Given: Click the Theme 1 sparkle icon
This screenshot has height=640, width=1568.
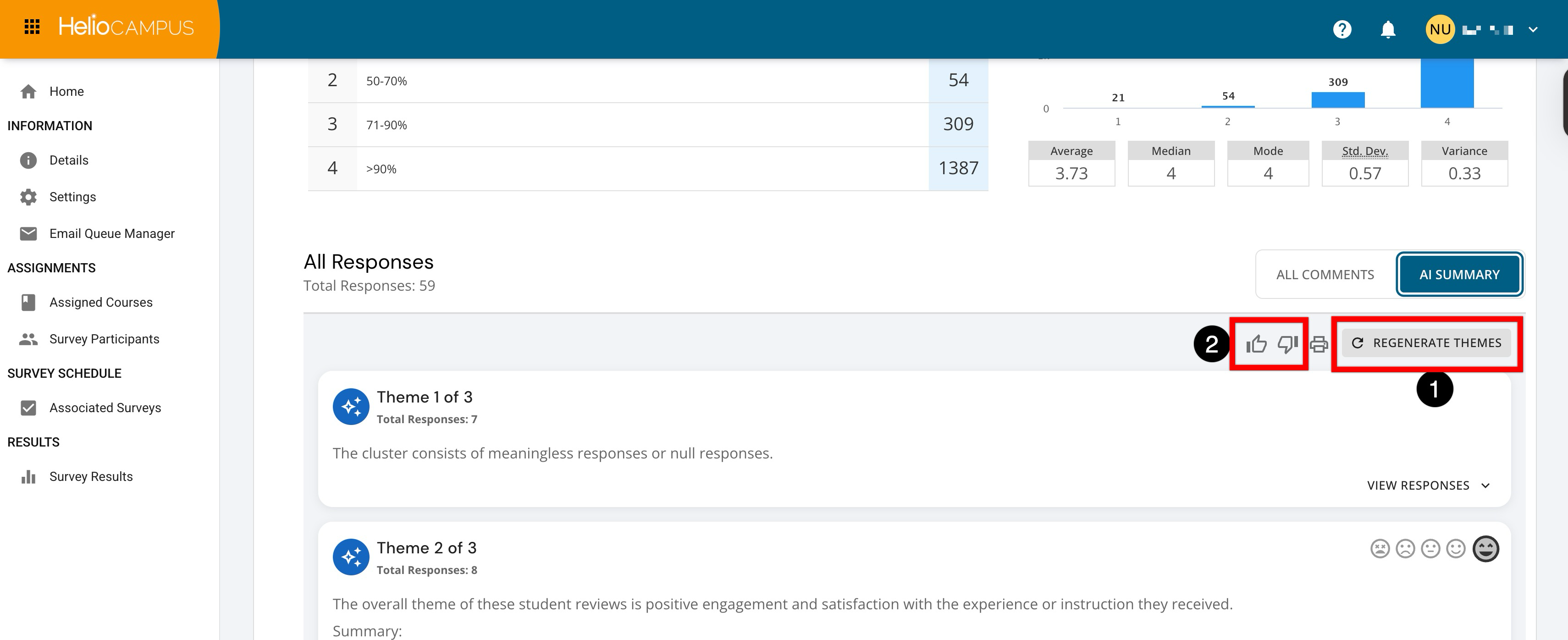Looking at the screenshot, I should pyautogui.click(x=351, y=406).
